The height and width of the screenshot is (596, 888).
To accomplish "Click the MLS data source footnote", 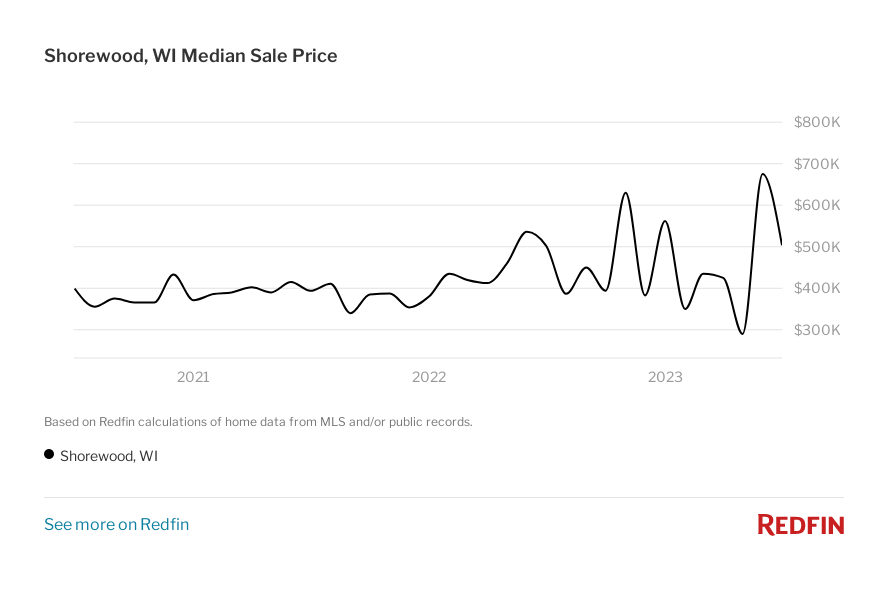I will [x=258, y=422].
